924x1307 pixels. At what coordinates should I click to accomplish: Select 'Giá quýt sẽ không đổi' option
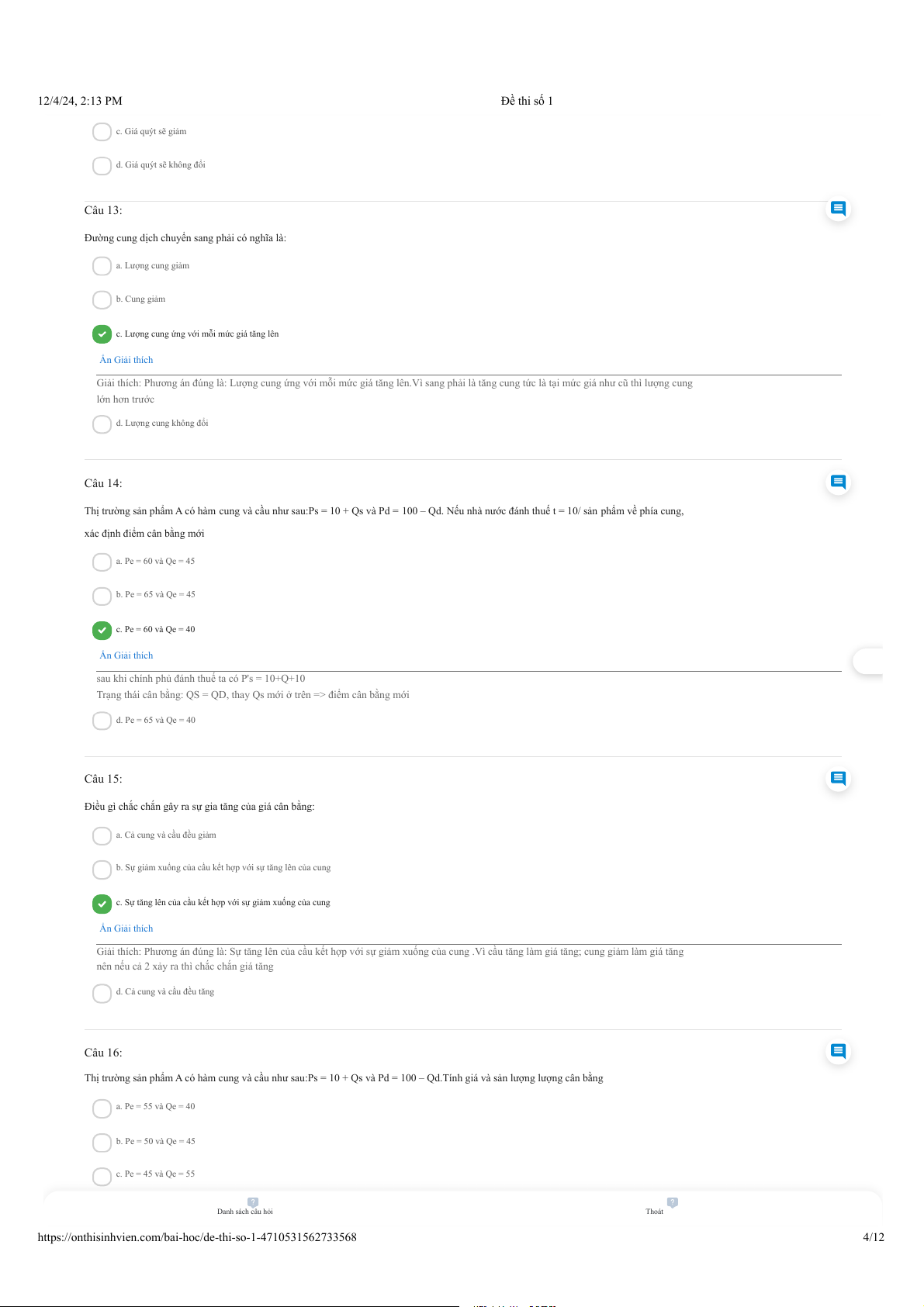pos(102,166)
